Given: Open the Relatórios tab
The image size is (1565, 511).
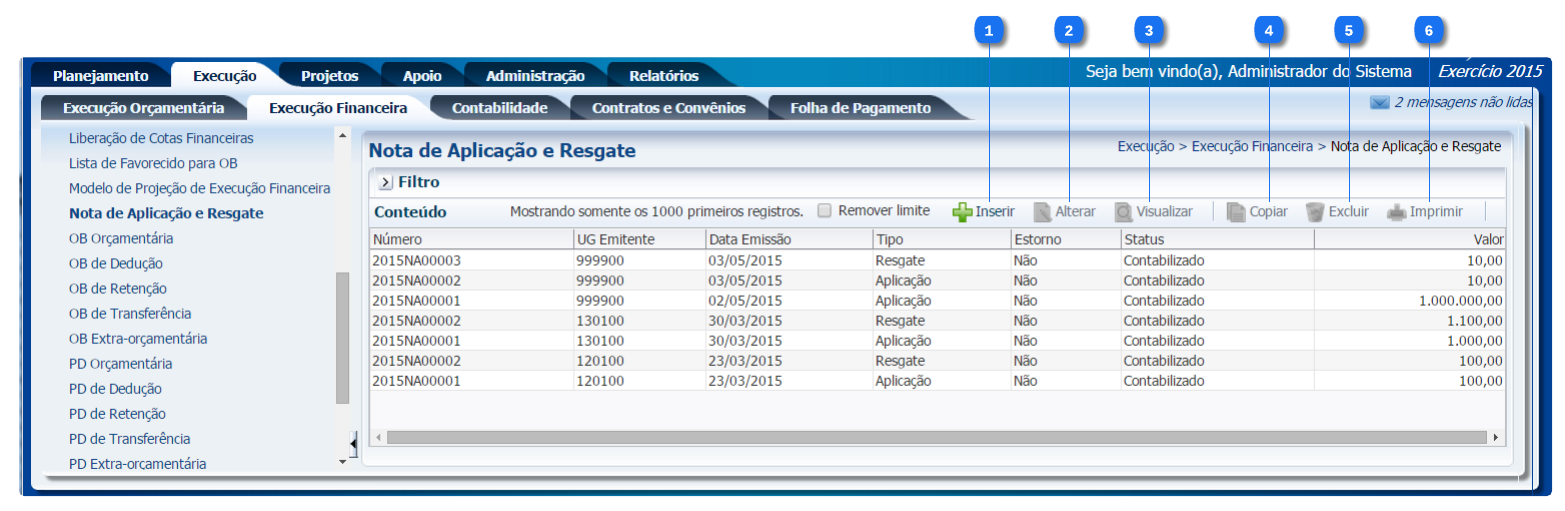Looking at the screenshot, I should click(x=663, y=76).
